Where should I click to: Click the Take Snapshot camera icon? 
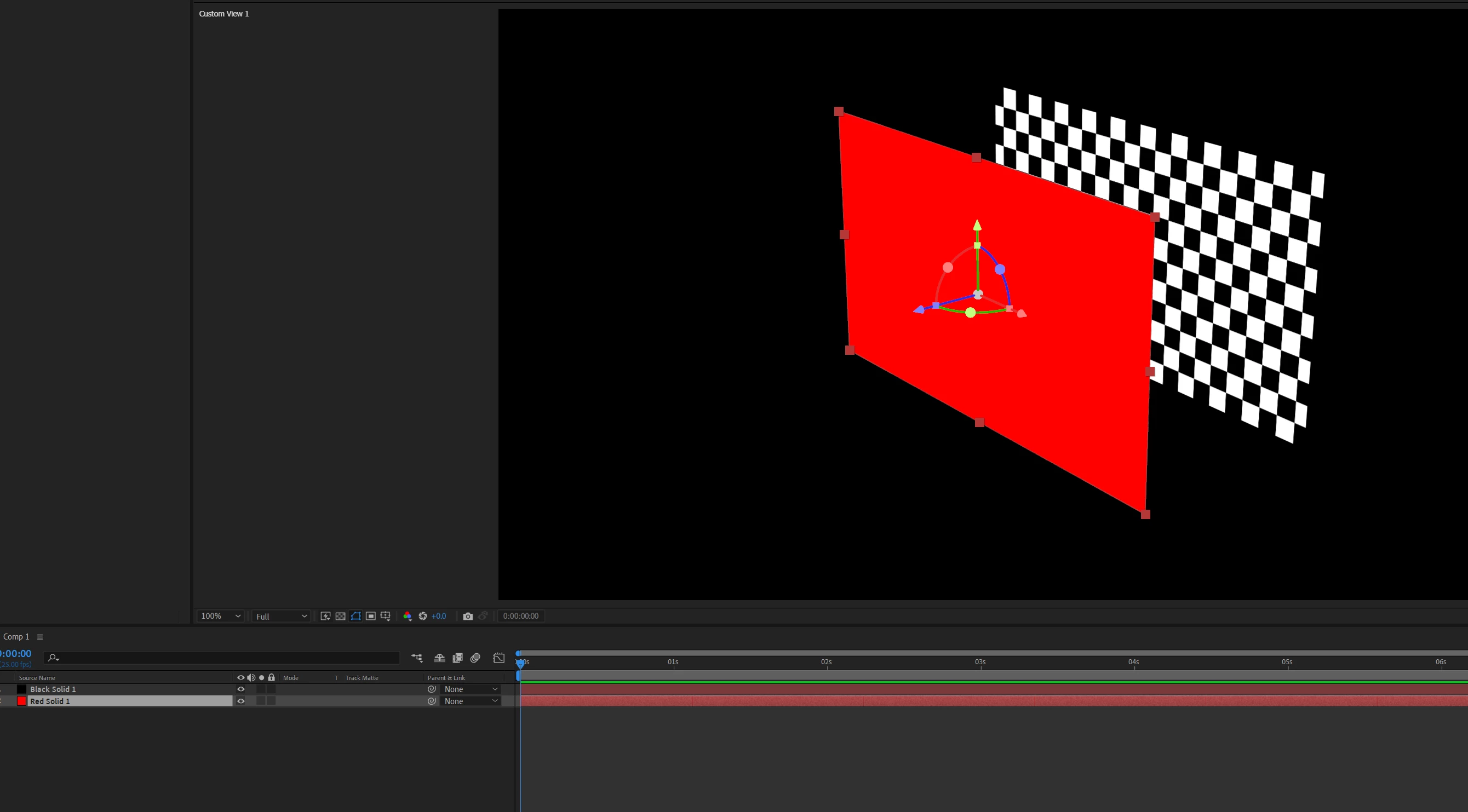pos(468,616)
